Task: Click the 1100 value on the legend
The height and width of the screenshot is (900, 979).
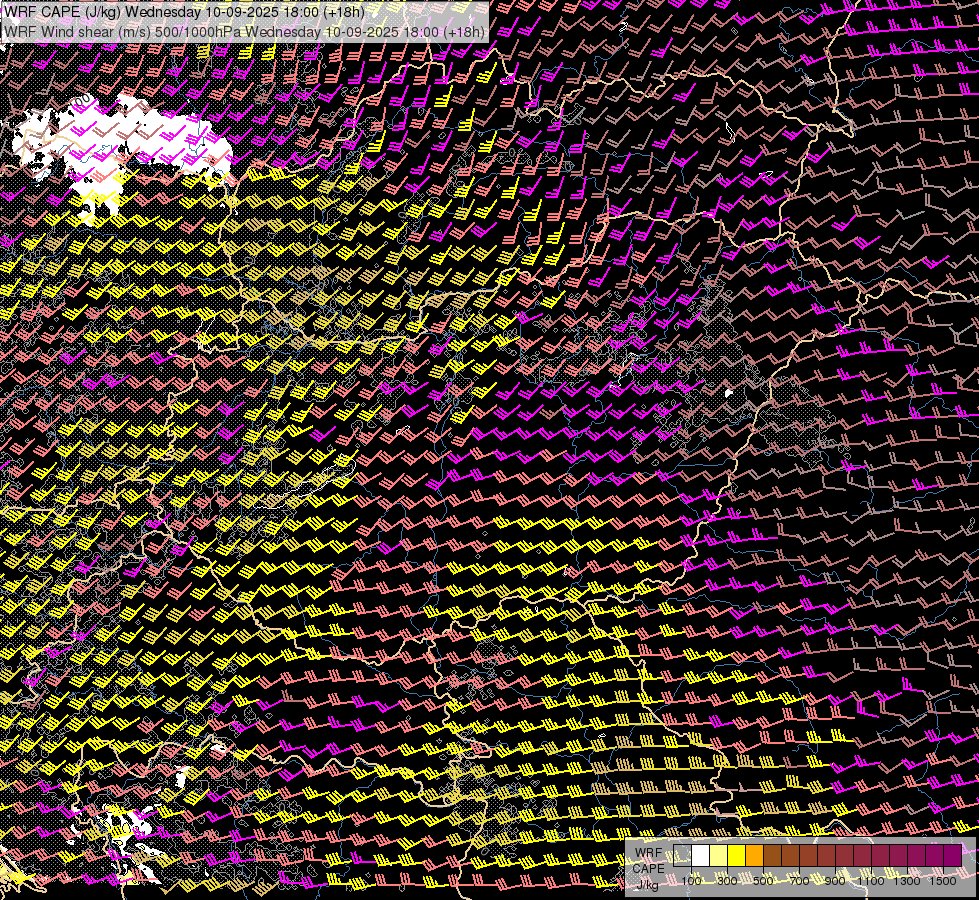Action: click(871, 881)
